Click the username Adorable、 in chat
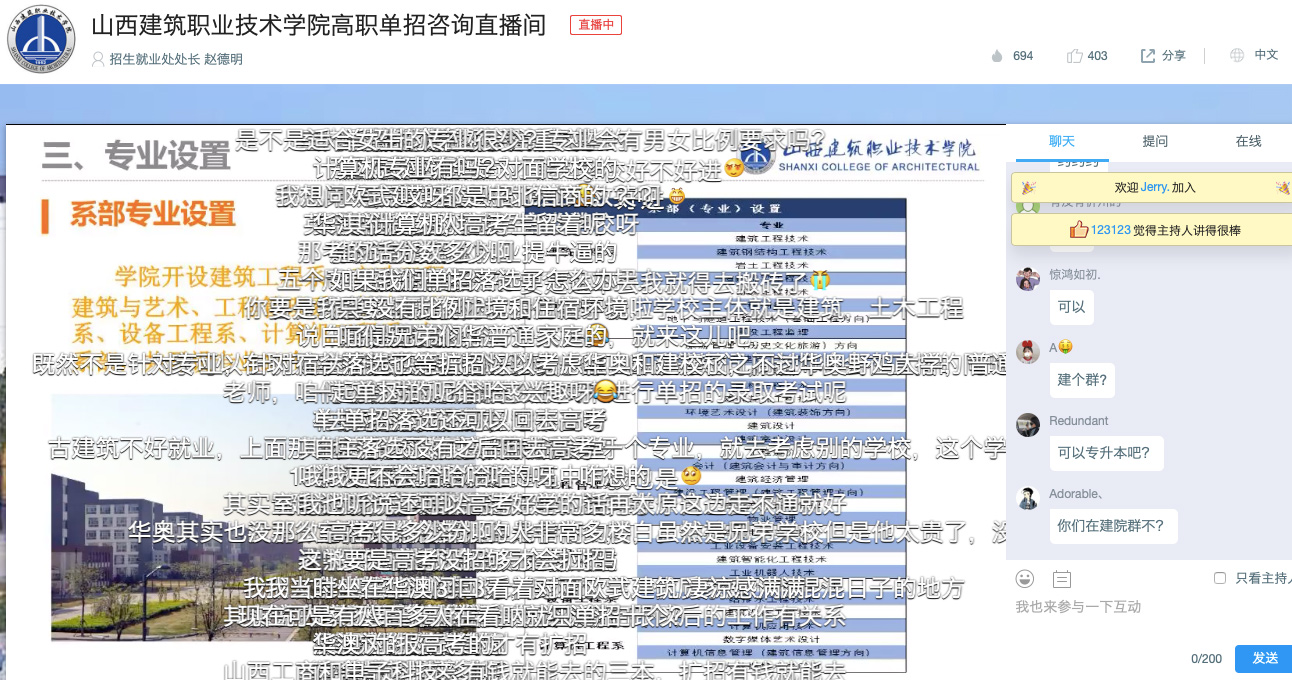This screenshot has width=1292, height=680. click(1076, 494)
